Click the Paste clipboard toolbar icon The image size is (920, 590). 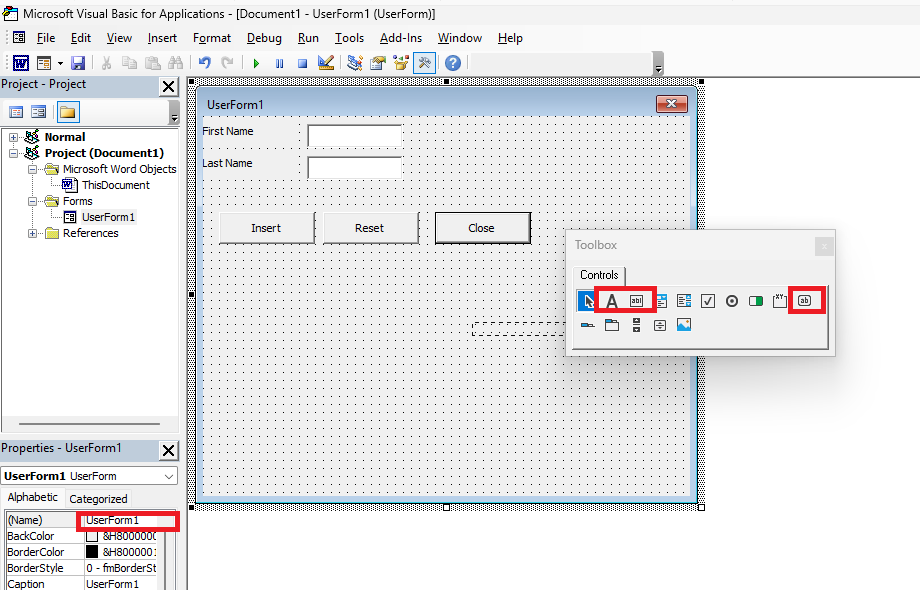click(x=153, y=63)
